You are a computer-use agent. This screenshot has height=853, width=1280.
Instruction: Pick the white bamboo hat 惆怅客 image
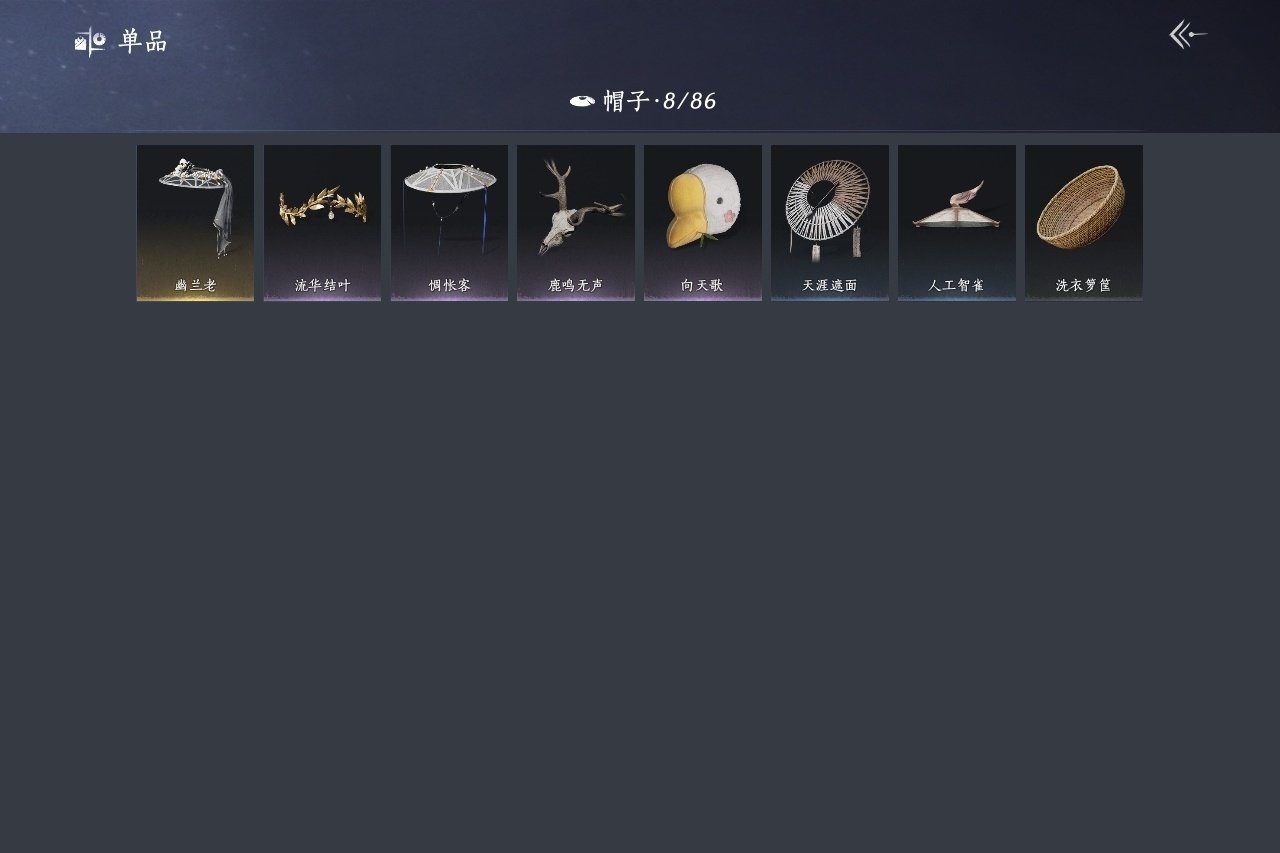[449, 205]
